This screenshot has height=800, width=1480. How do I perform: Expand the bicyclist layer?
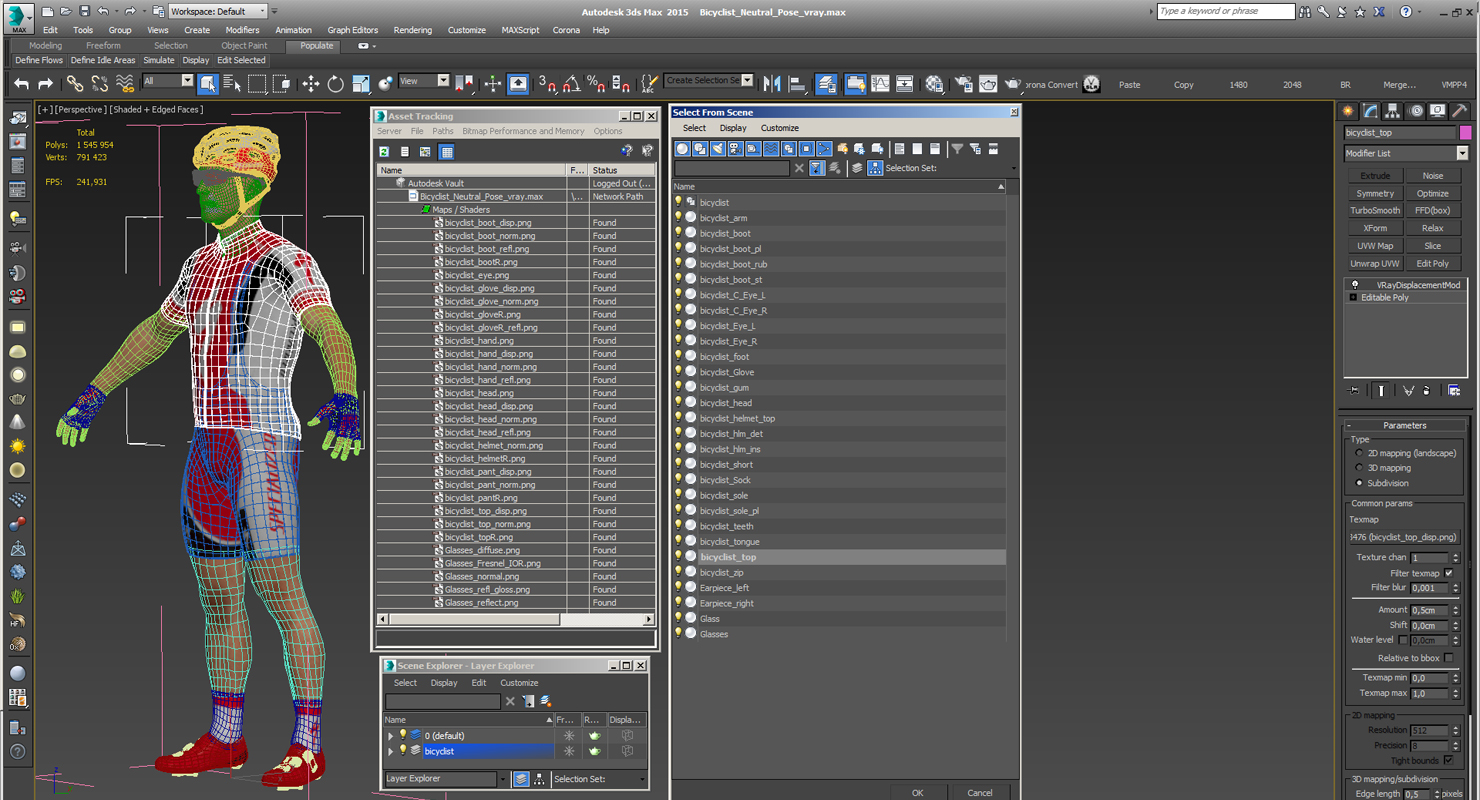coord(391,751)
